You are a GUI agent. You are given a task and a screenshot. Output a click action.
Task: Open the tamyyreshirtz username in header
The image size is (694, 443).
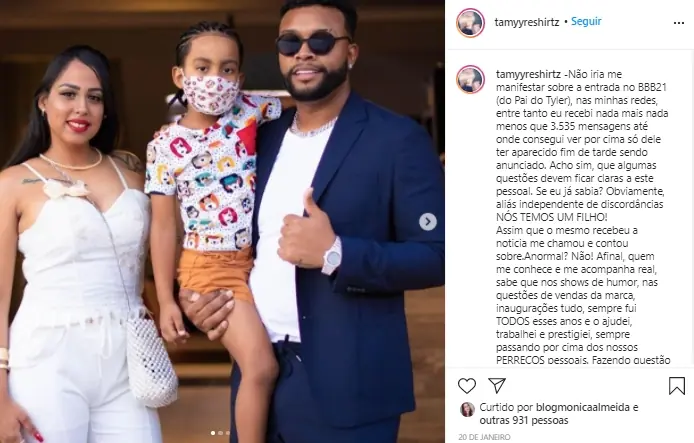coord(527,22)
